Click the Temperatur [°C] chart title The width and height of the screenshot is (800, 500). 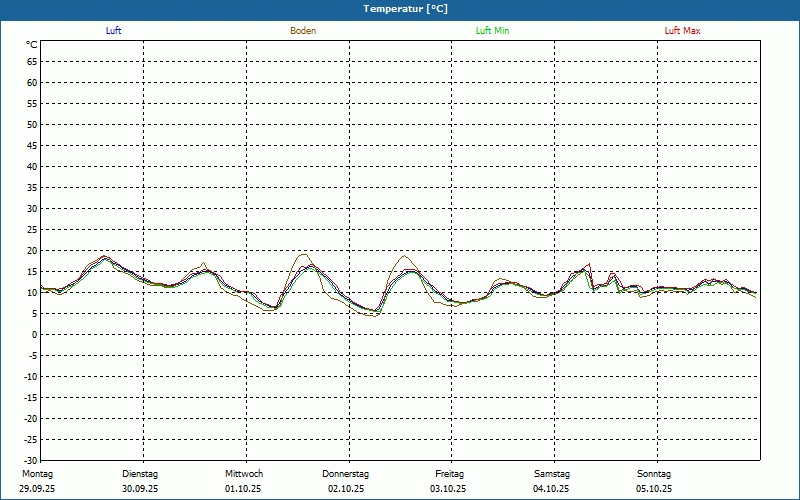coord(406,9)
